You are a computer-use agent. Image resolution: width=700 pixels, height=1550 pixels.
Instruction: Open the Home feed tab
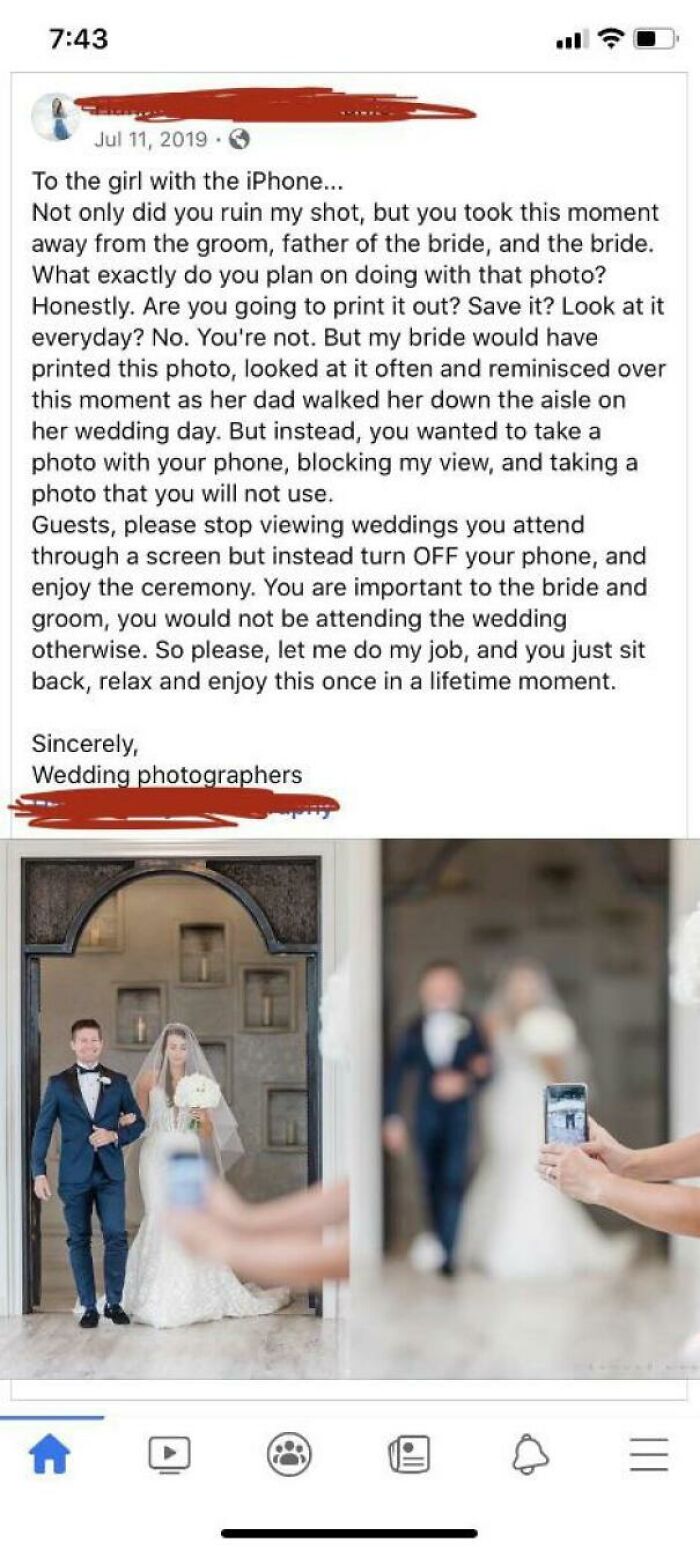click(51, 1453)
